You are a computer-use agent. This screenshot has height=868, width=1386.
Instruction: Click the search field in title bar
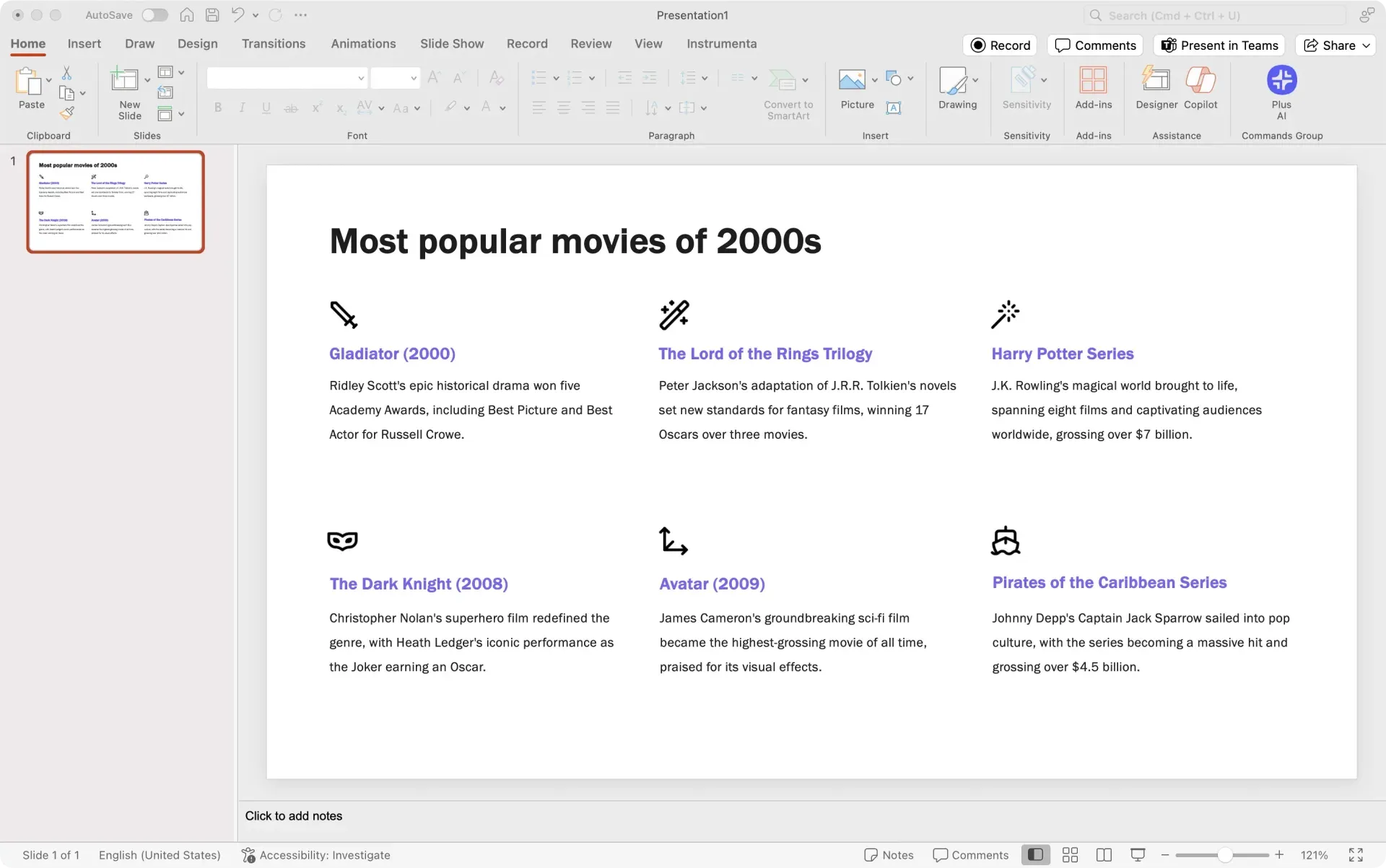pos(1215,15)
